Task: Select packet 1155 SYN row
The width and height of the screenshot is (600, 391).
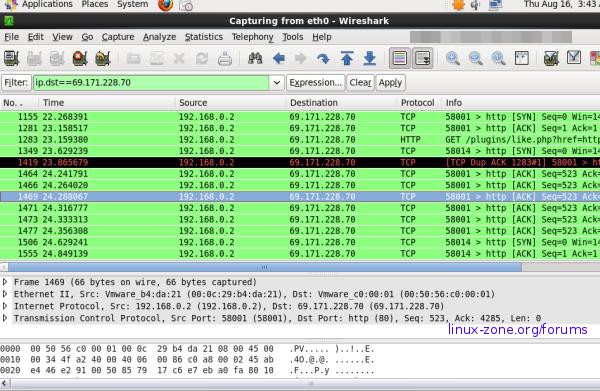Action: tap(300, 116)
